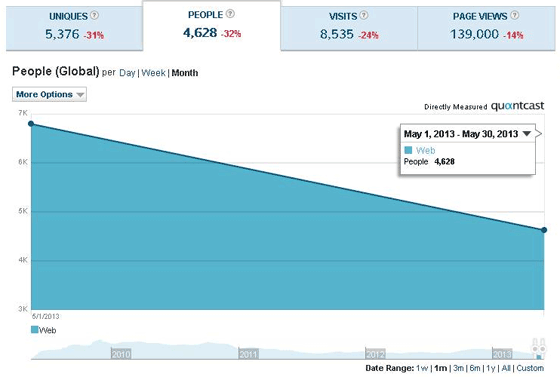Click the Web legend color square

[34, 330]
